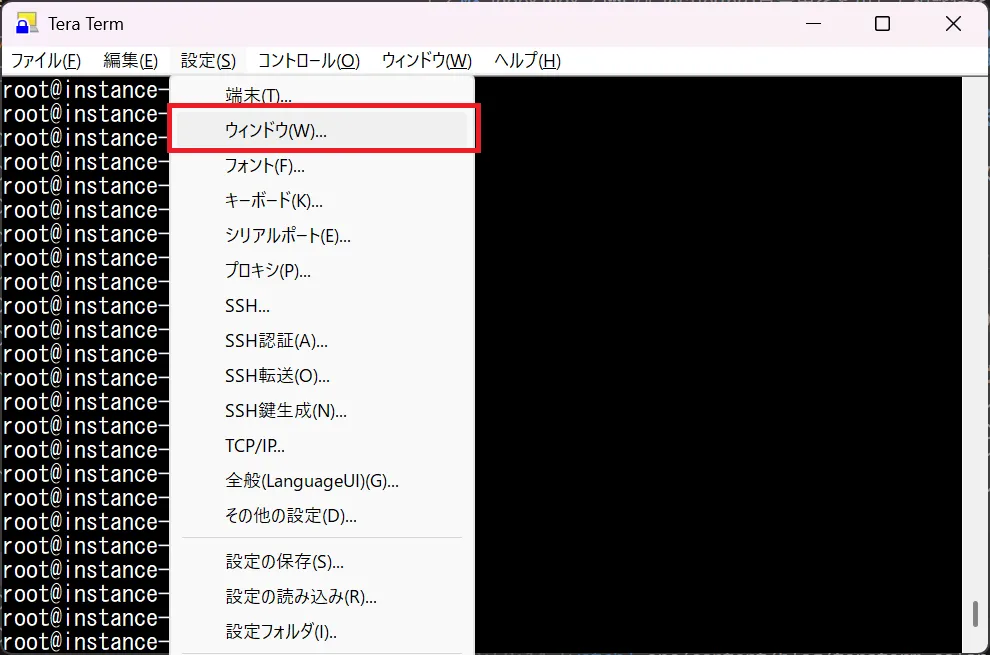990x655 pixels.
Task: Click the Tera Term title bar icon
Action: coord(26,23)
